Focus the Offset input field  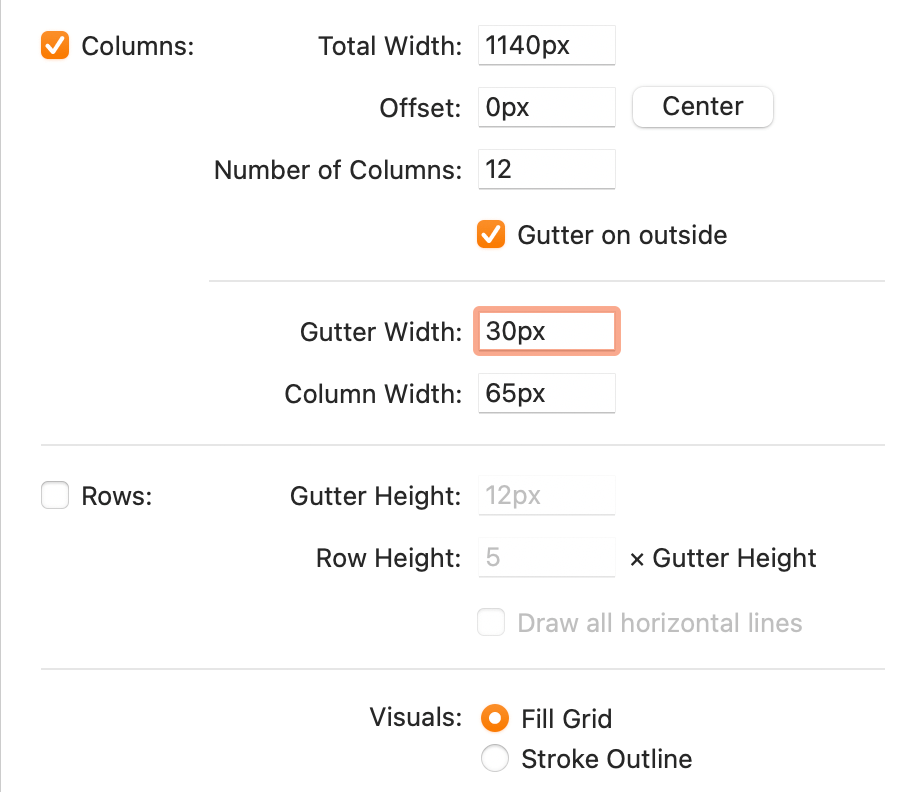pos(546,107)
